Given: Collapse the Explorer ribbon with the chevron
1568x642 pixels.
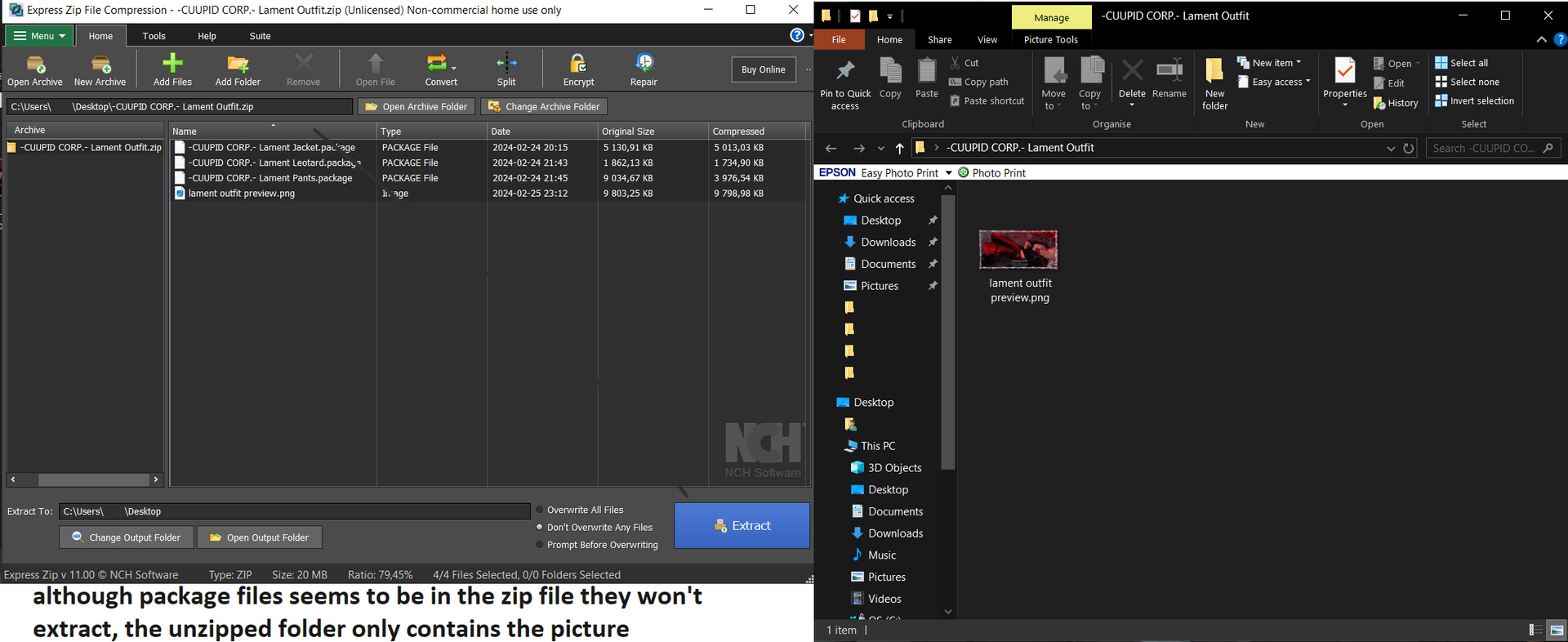Looking at the screenshot, I should (x=1541, y=39).
